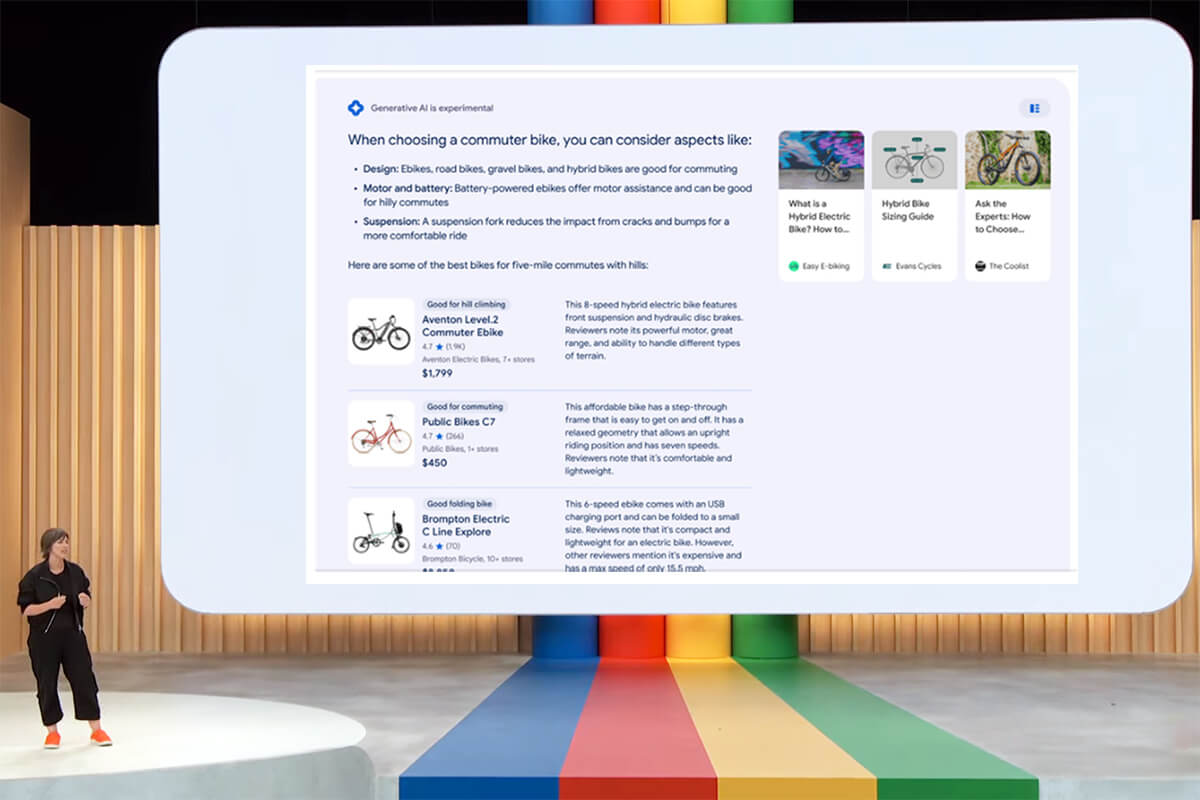Viewport: 1200px width, 800px height.
Task: Click the '(70)' review count
Action: pyautogui.click(x=454, y=546)
